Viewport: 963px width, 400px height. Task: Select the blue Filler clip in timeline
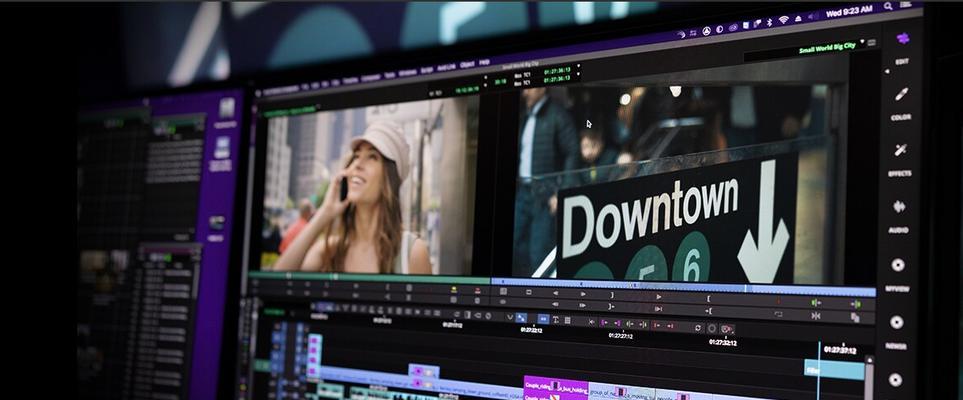click(x=834, y=370)
